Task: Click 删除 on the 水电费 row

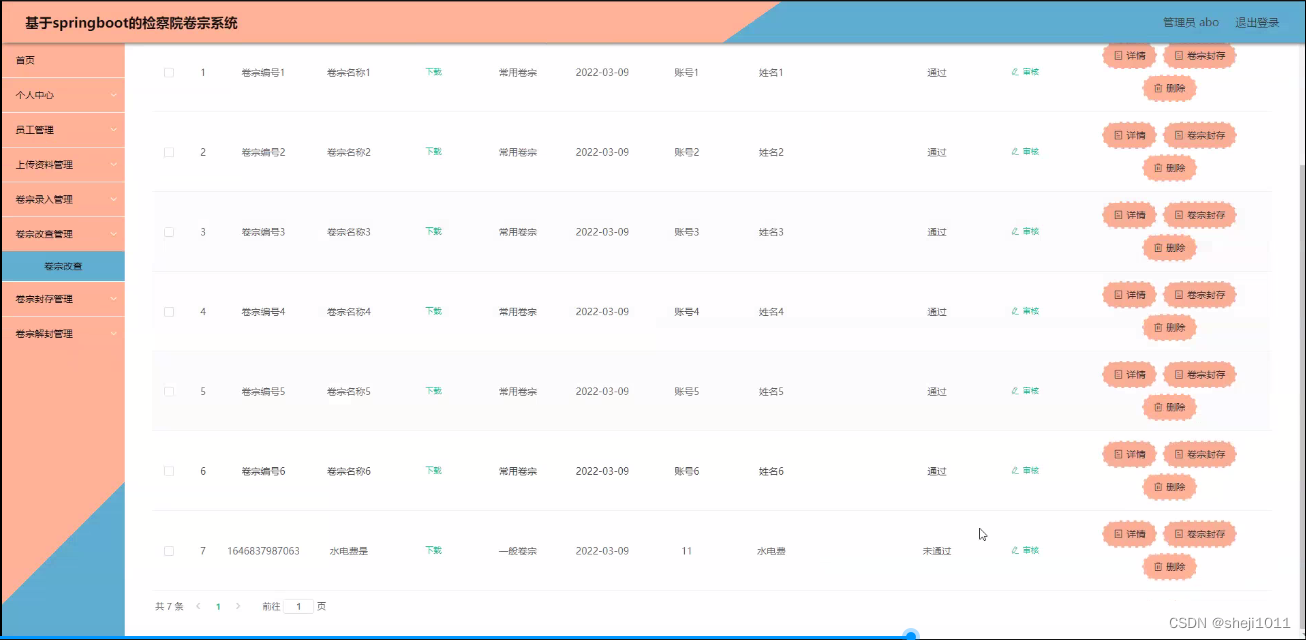Action: 1169,566
